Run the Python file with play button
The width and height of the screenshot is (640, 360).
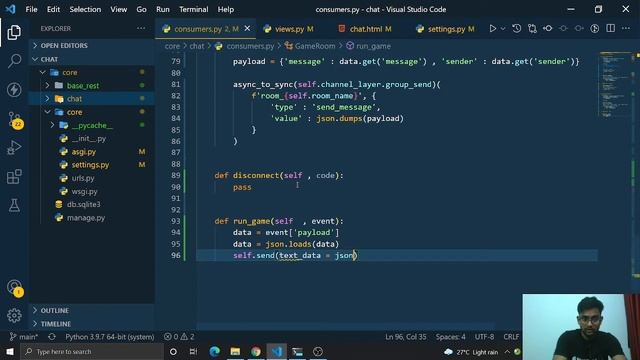pyautogui.click(x=493, y=29)
